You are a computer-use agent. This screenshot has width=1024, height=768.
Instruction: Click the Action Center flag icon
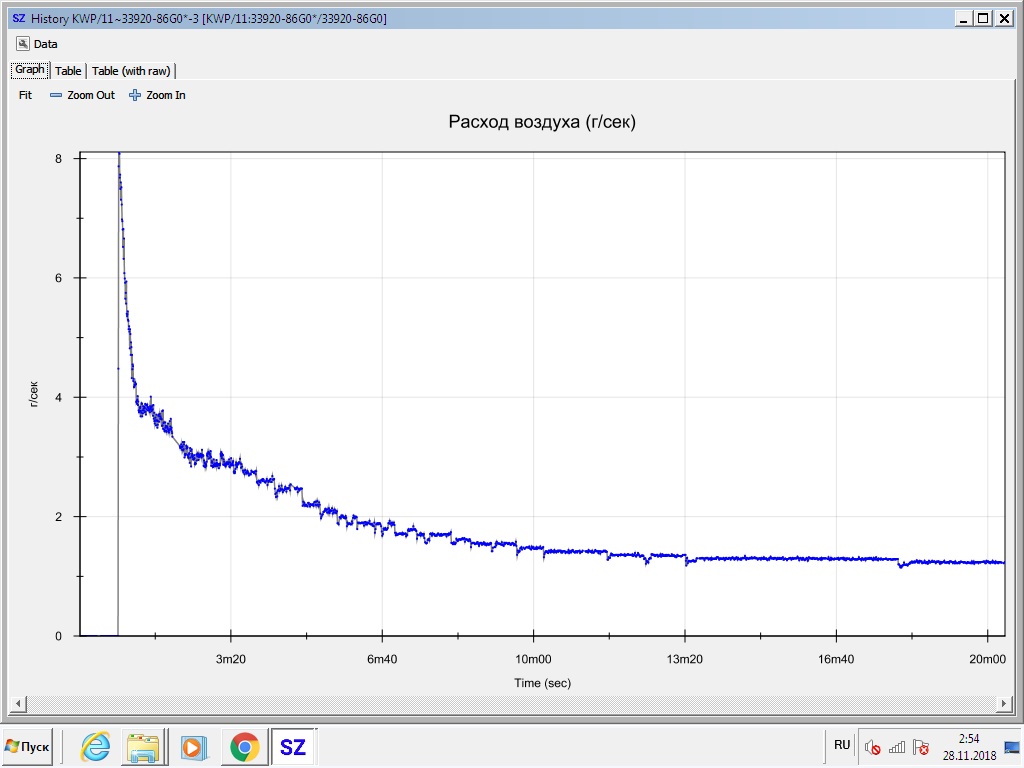click(x=921, y=747)
